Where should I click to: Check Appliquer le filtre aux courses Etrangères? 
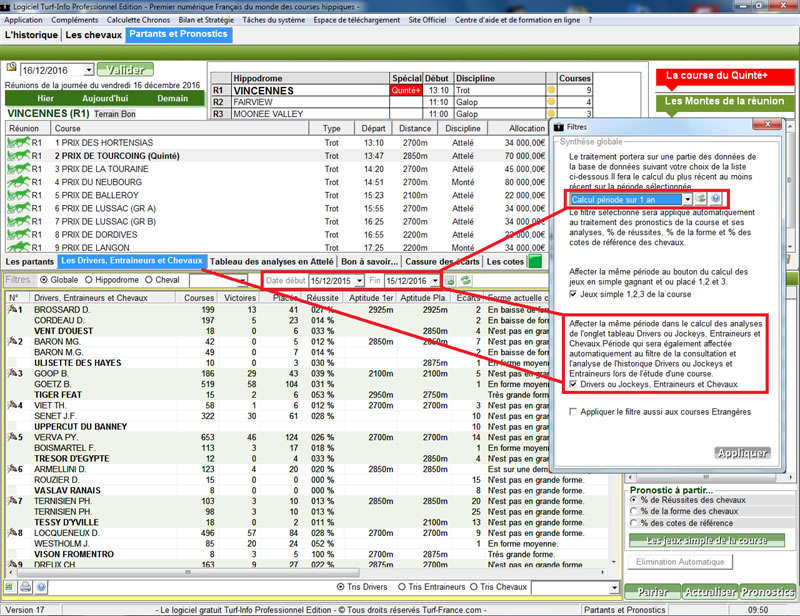pyautogui.click(x=573, y=411)
